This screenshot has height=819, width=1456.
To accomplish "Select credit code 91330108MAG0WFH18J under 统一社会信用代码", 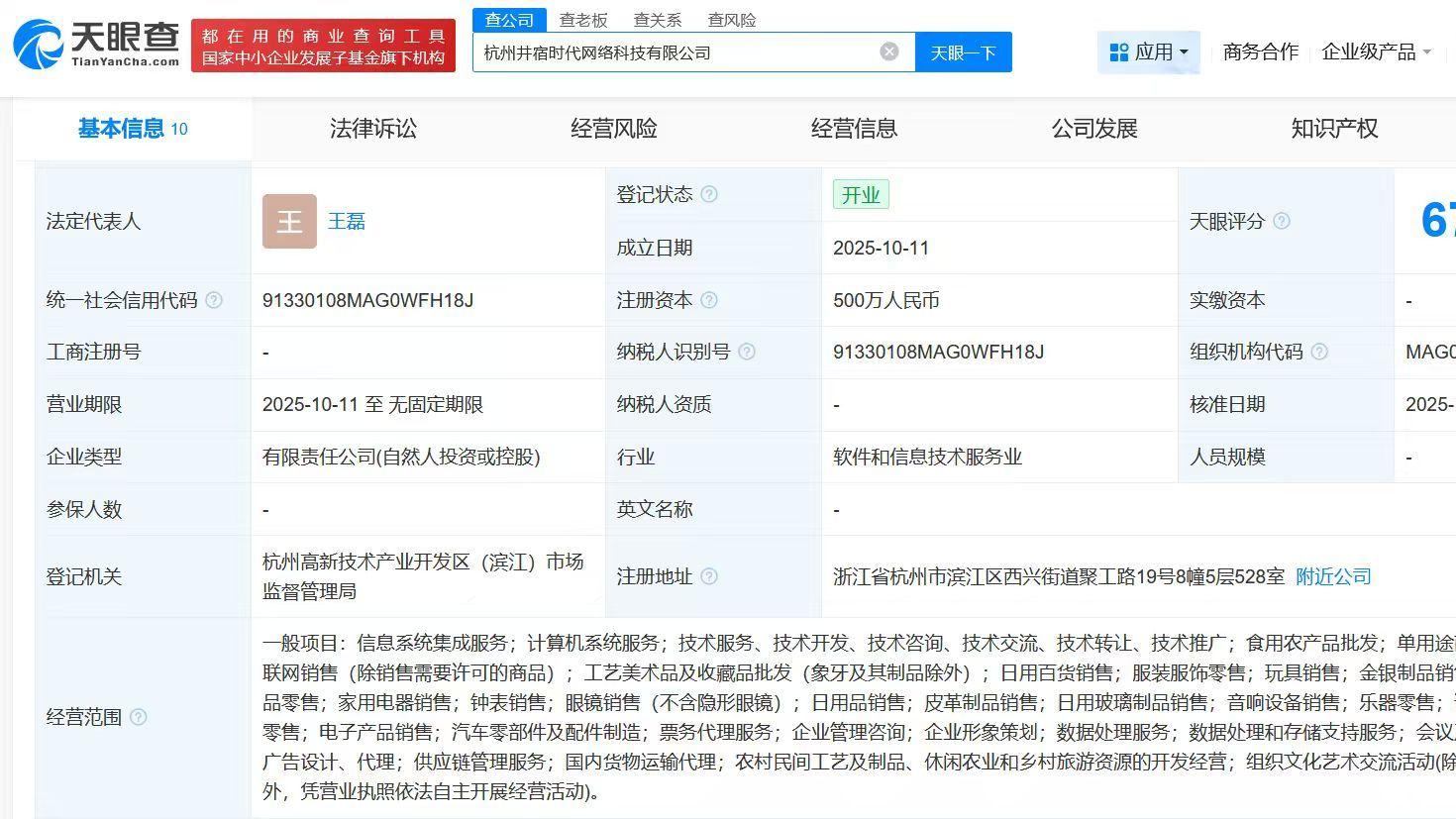I will pyautogui.click(x=367, y=300).
